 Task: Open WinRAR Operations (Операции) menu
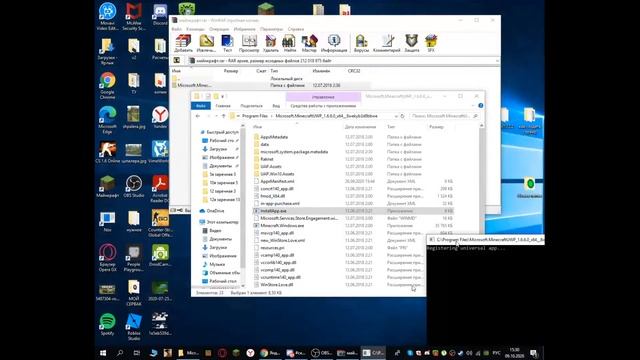point(219,29)
